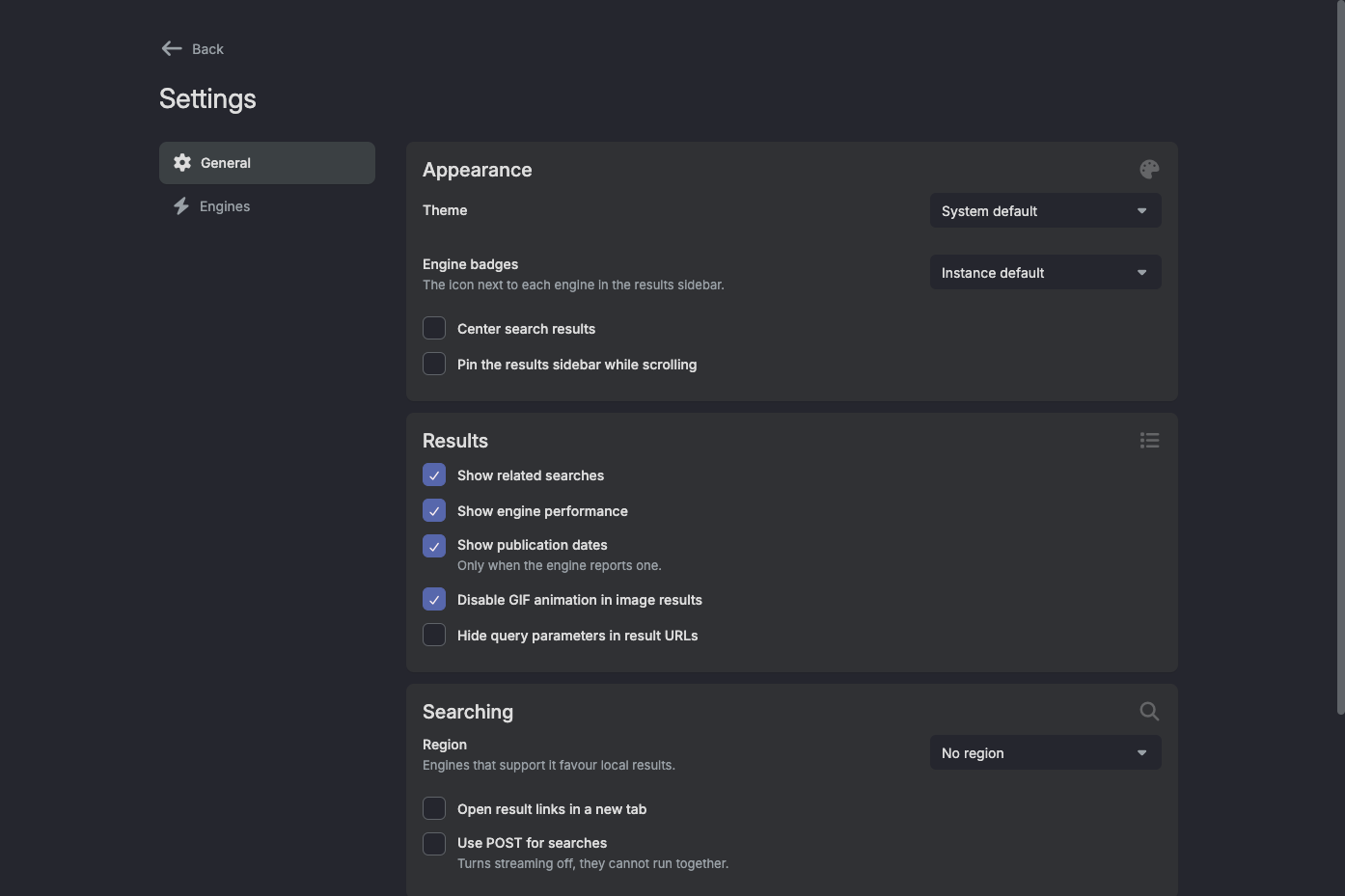Untick Show engine performance checkbox

click(x=434, y=511)
